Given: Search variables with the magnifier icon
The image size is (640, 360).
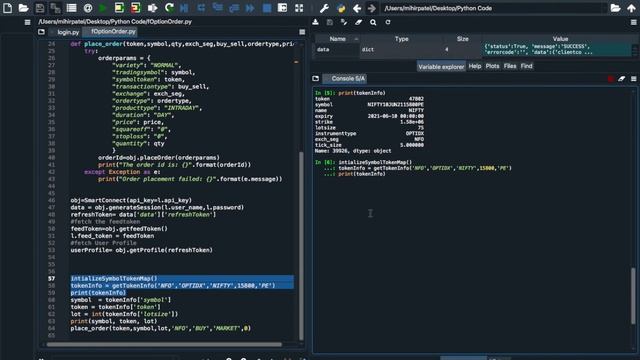Looking at the screenshot, I should (373, 22).
